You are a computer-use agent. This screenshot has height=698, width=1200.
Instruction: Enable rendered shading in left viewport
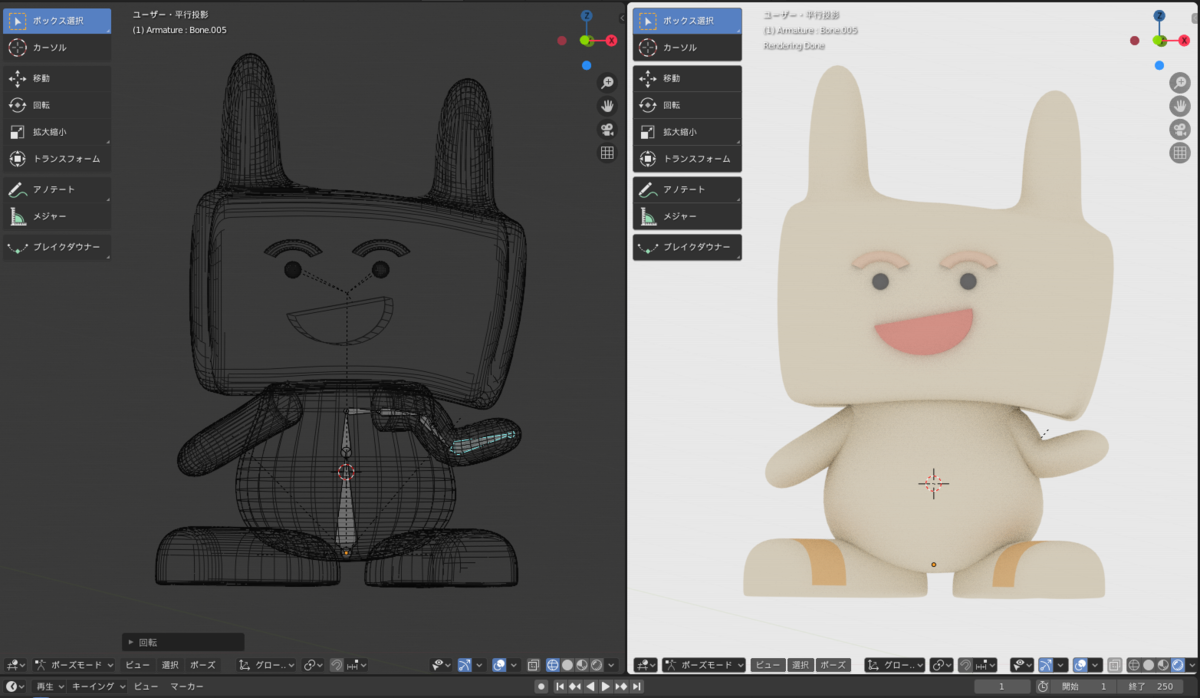pyautogui.click(x=596, y=665)
